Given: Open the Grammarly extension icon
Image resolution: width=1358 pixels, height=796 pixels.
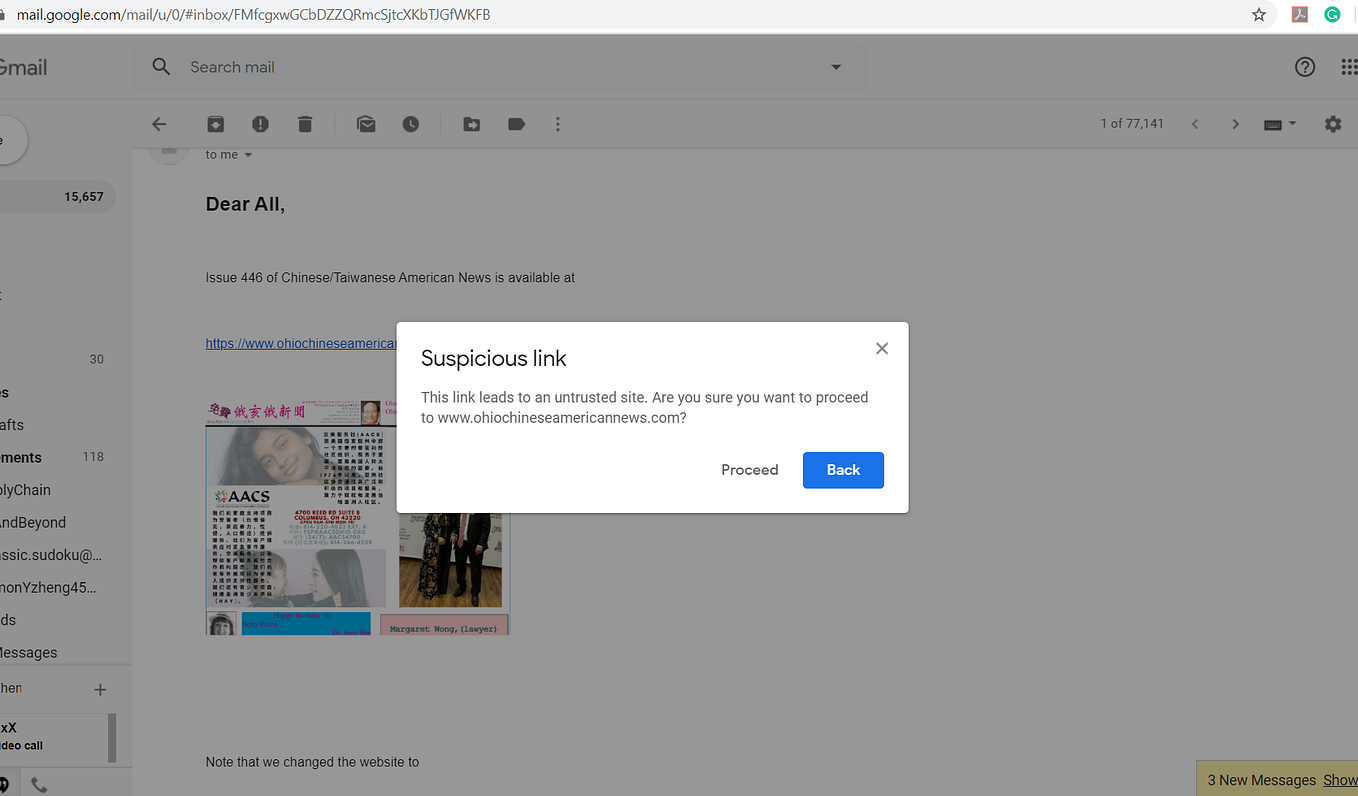Looking at the screenshot, I should [1331, 14].
